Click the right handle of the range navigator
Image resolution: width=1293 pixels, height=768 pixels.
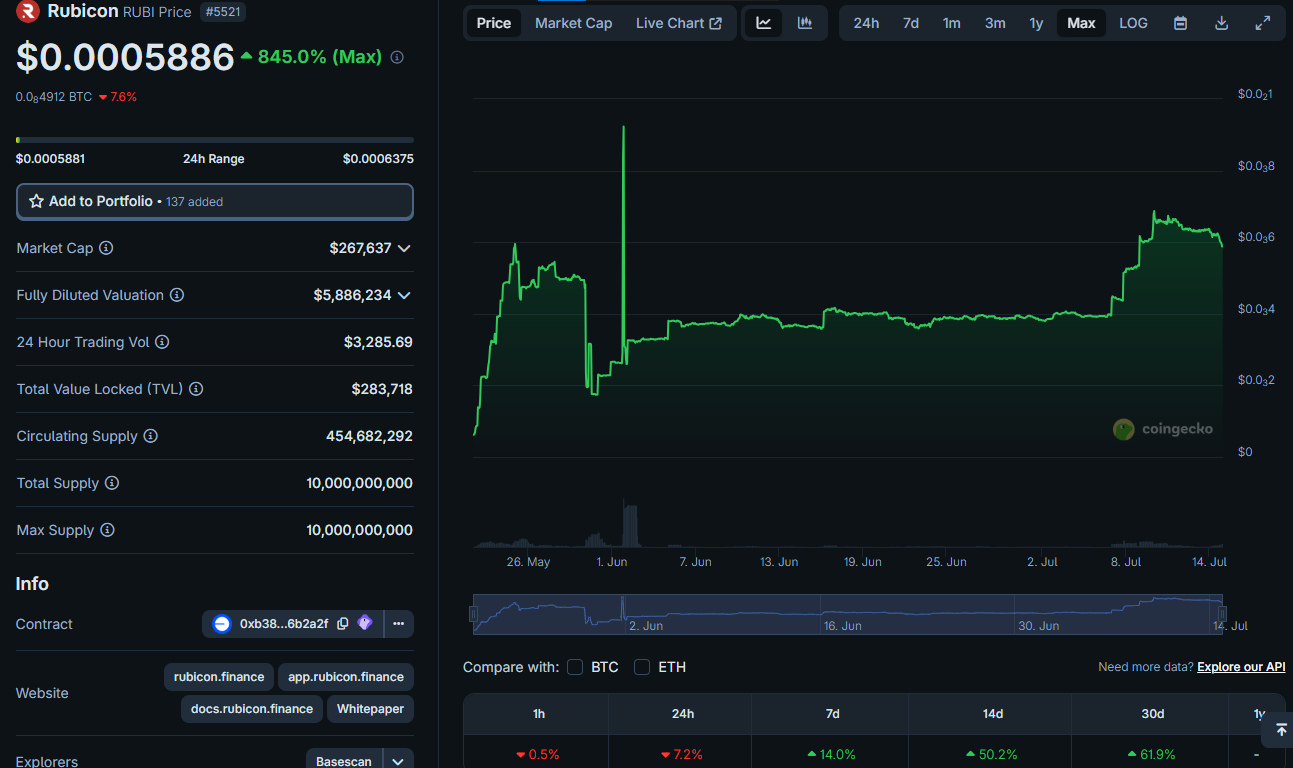click(x=1222, y=614)
